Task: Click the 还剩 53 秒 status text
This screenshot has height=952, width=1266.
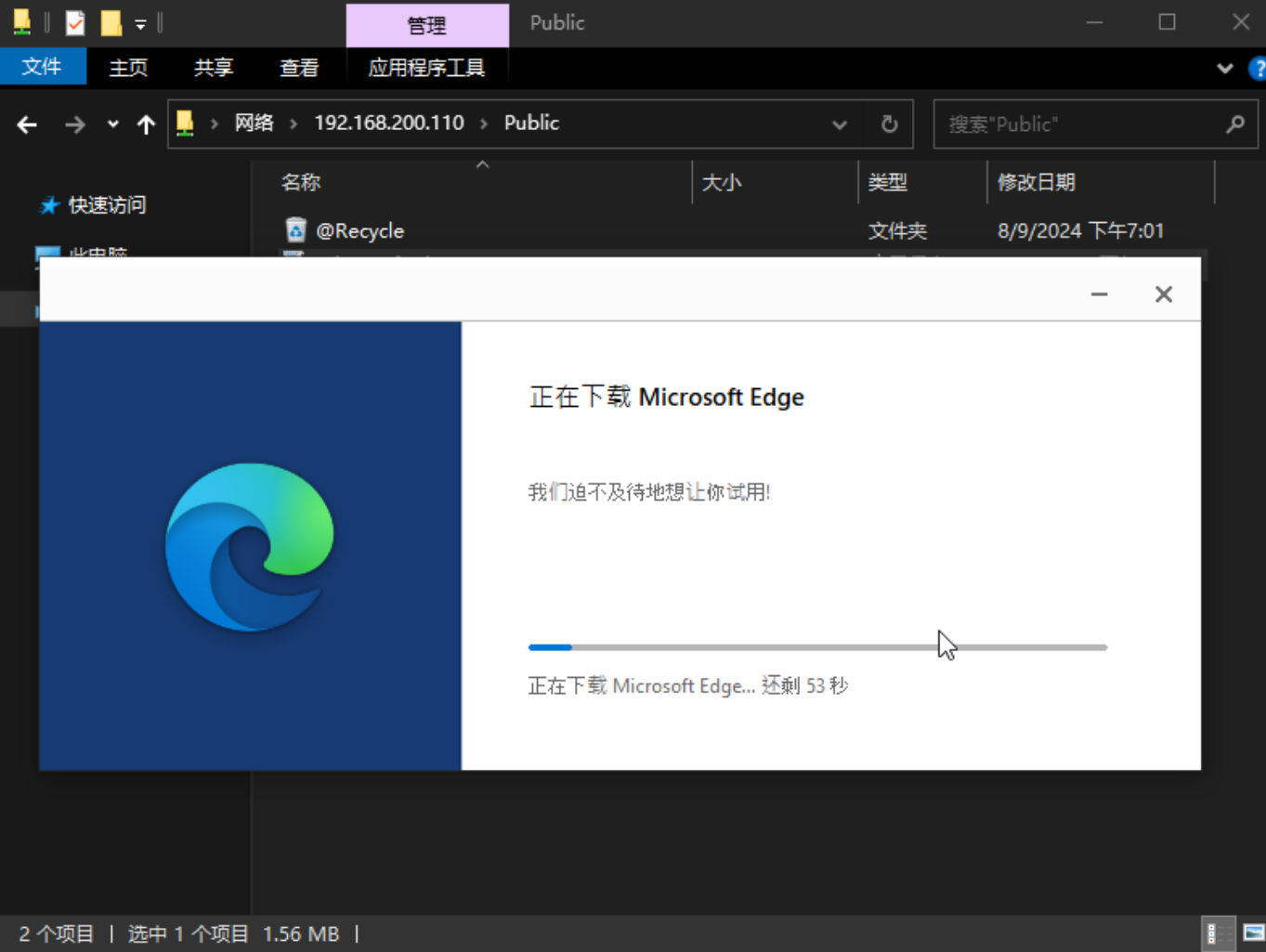Action: (x=805, y=685)
